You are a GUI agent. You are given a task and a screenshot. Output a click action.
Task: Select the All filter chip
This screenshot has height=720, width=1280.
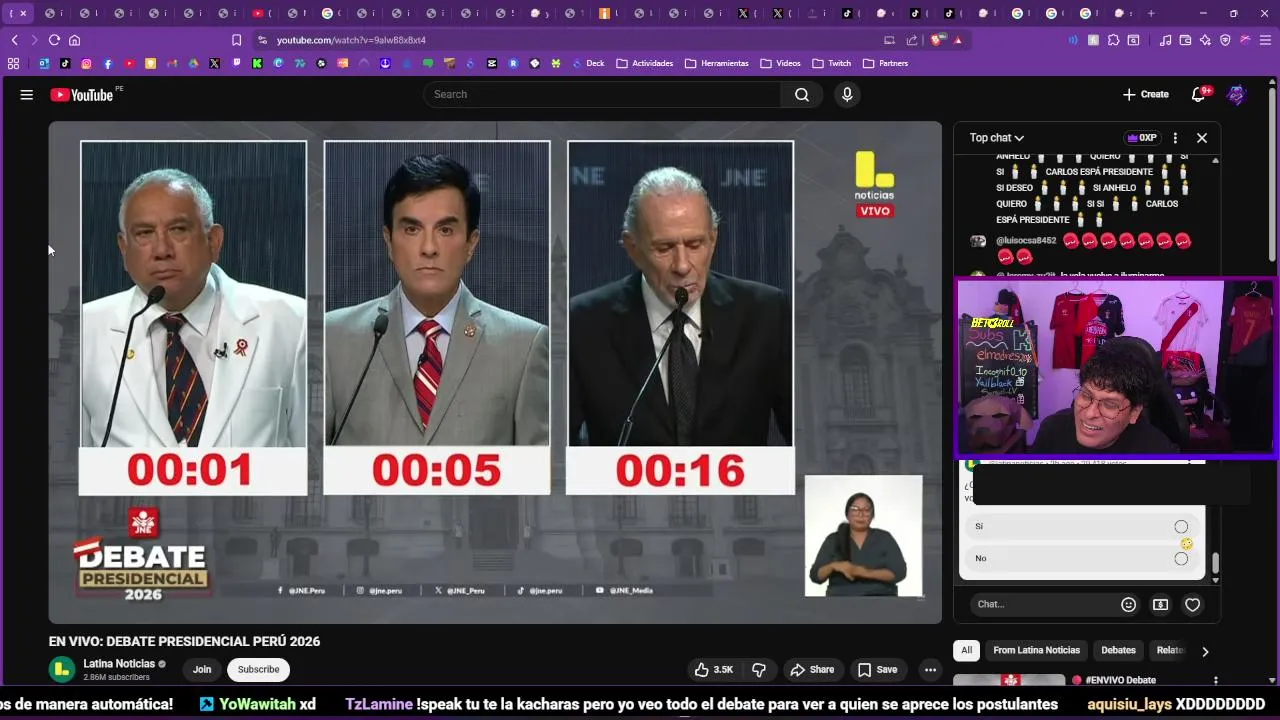coord(966,650)
